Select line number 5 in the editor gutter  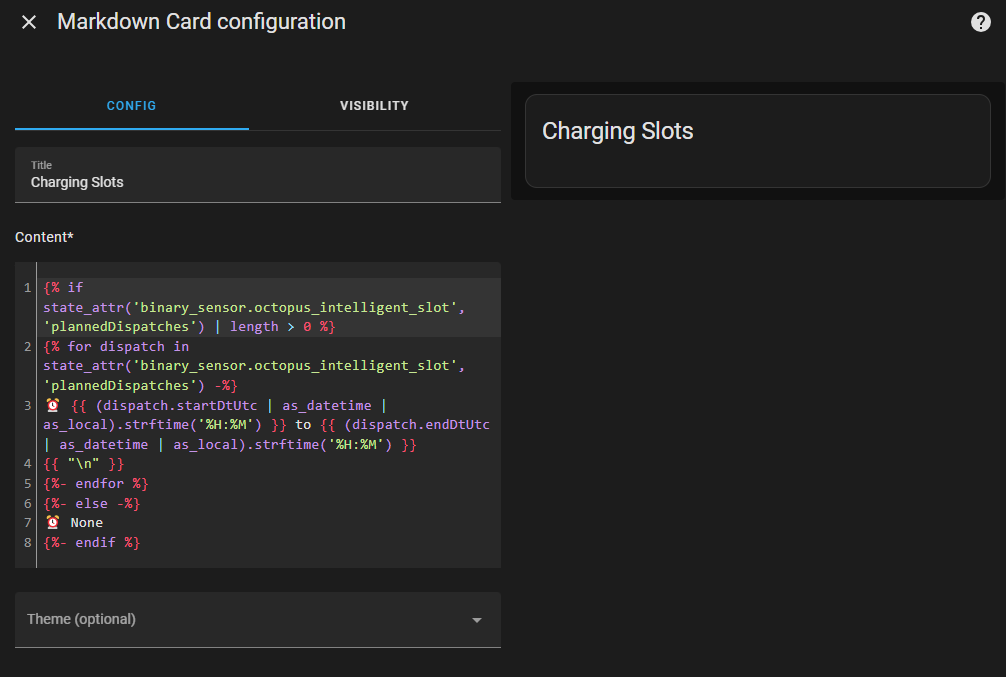tap(27, 483)
